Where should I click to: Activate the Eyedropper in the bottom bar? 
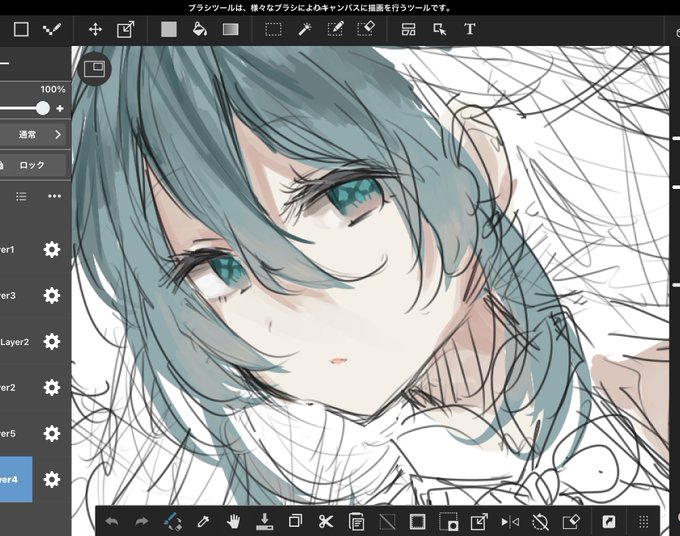click(203, 522)
